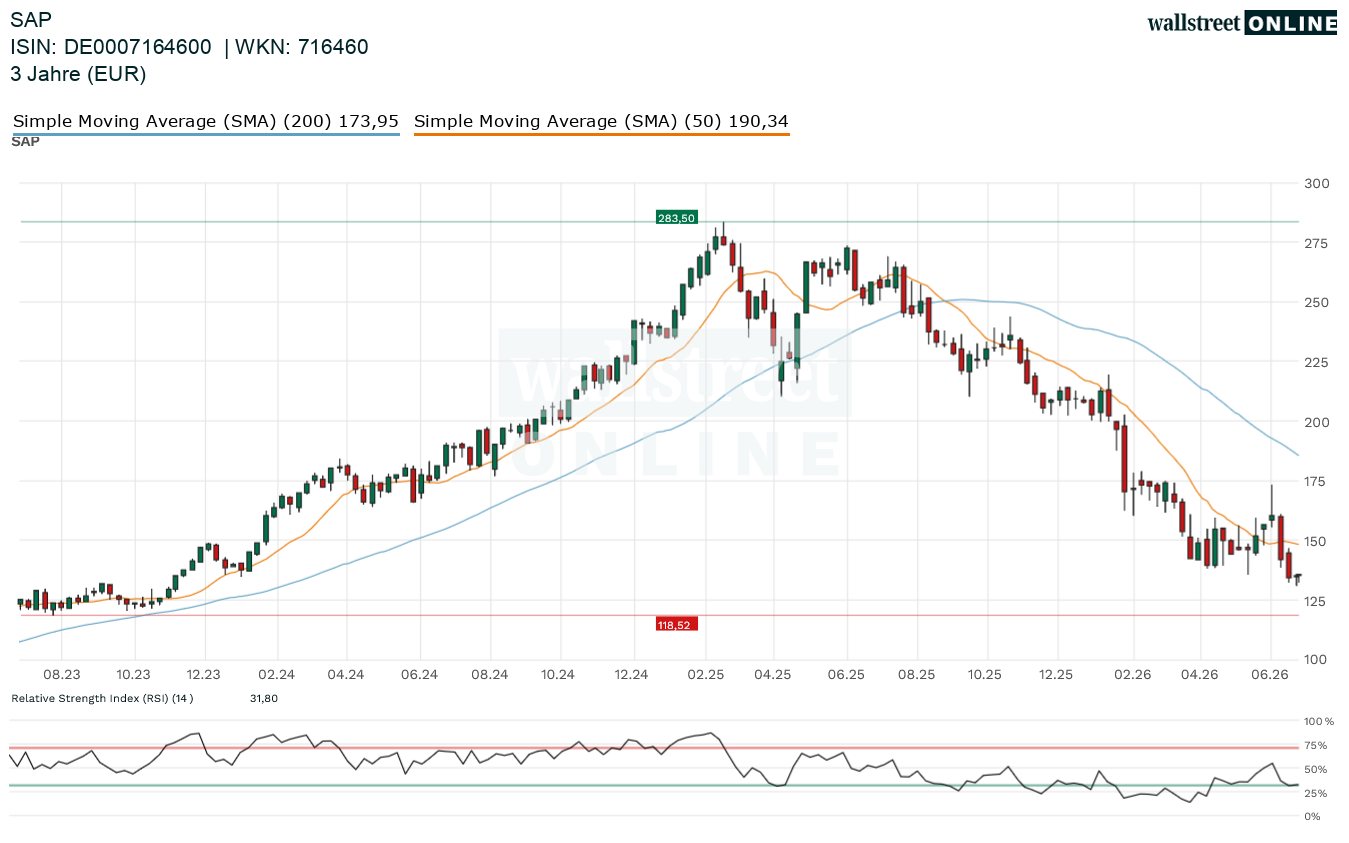Click the wallstreet ONLINE logo
The width and height of the screenshot is (1349, 843).
tap(1242, 23)
